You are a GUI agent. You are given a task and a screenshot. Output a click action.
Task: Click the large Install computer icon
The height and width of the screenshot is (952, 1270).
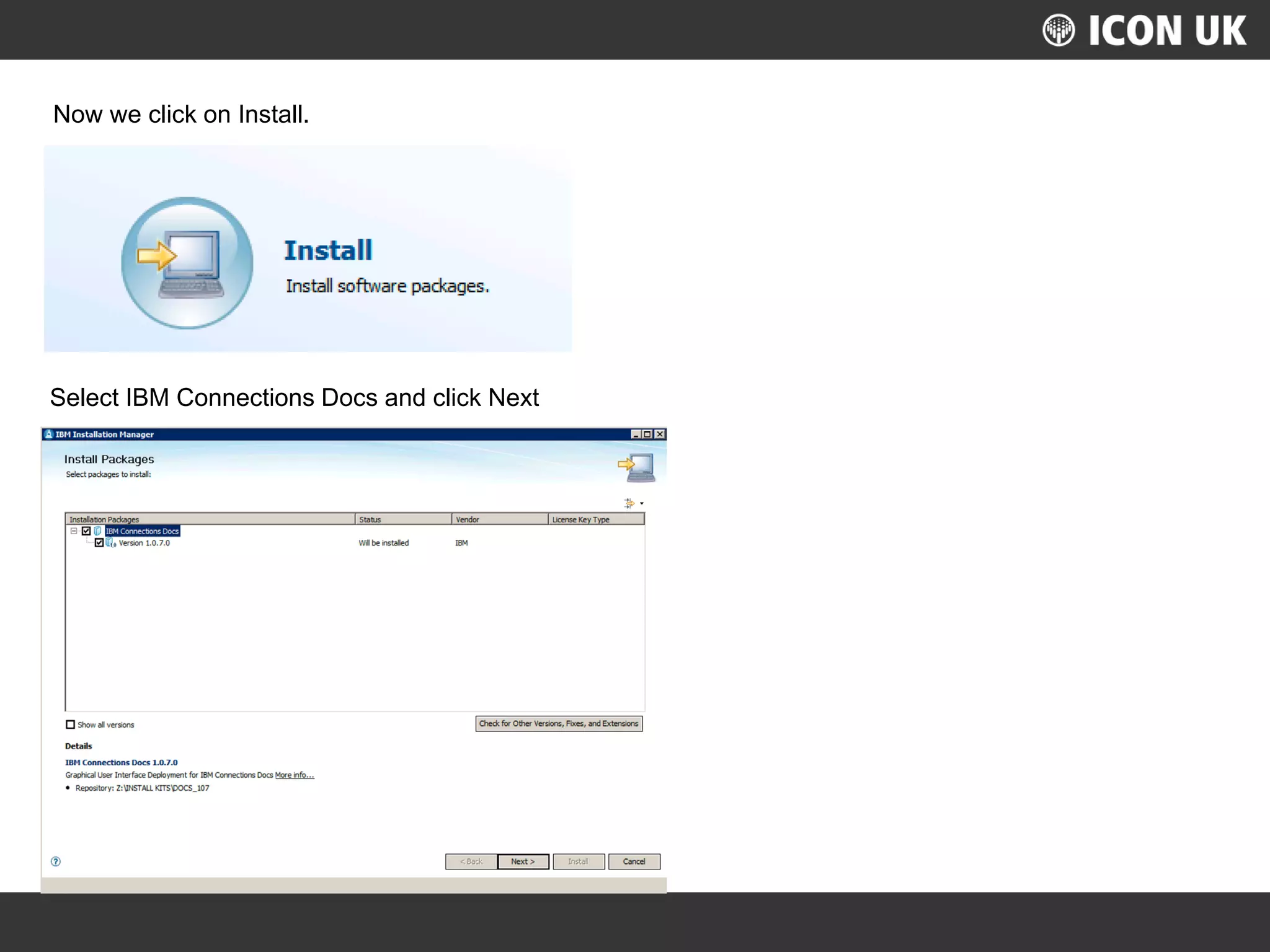point(187,263)
